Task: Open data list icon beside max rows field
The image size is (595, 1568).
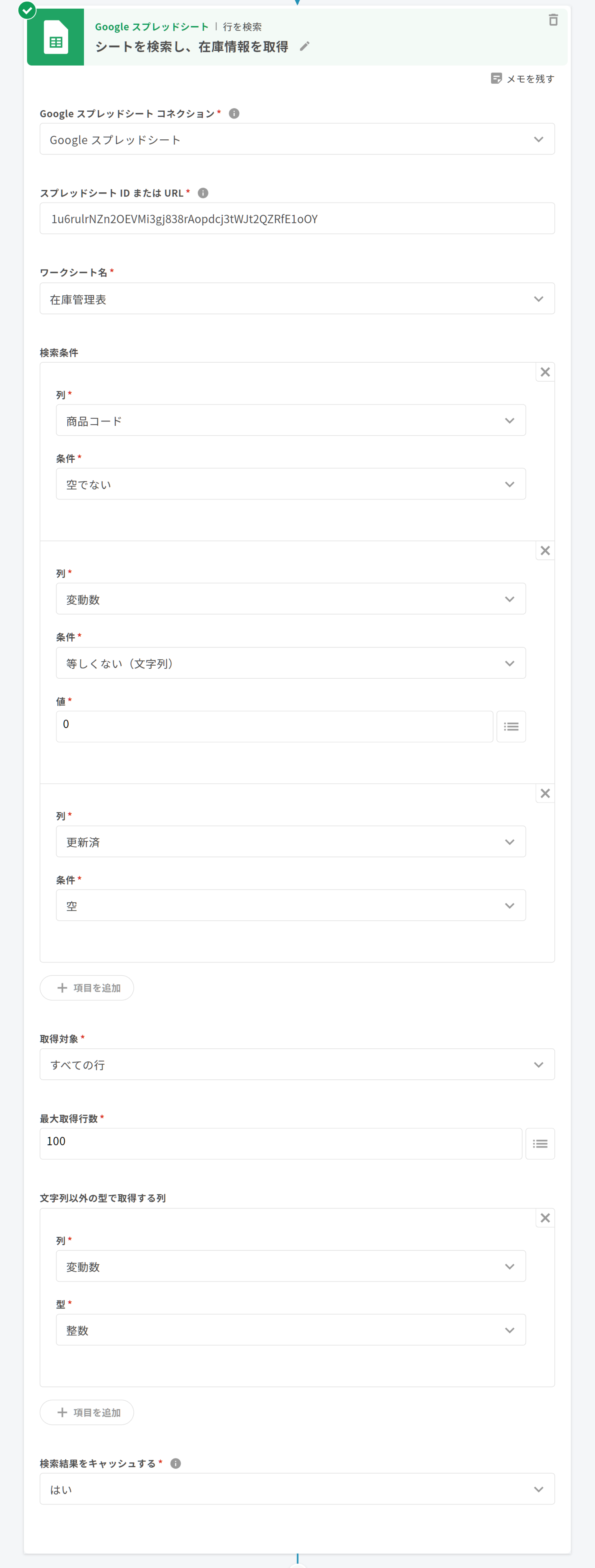Action: point(540,1144)
